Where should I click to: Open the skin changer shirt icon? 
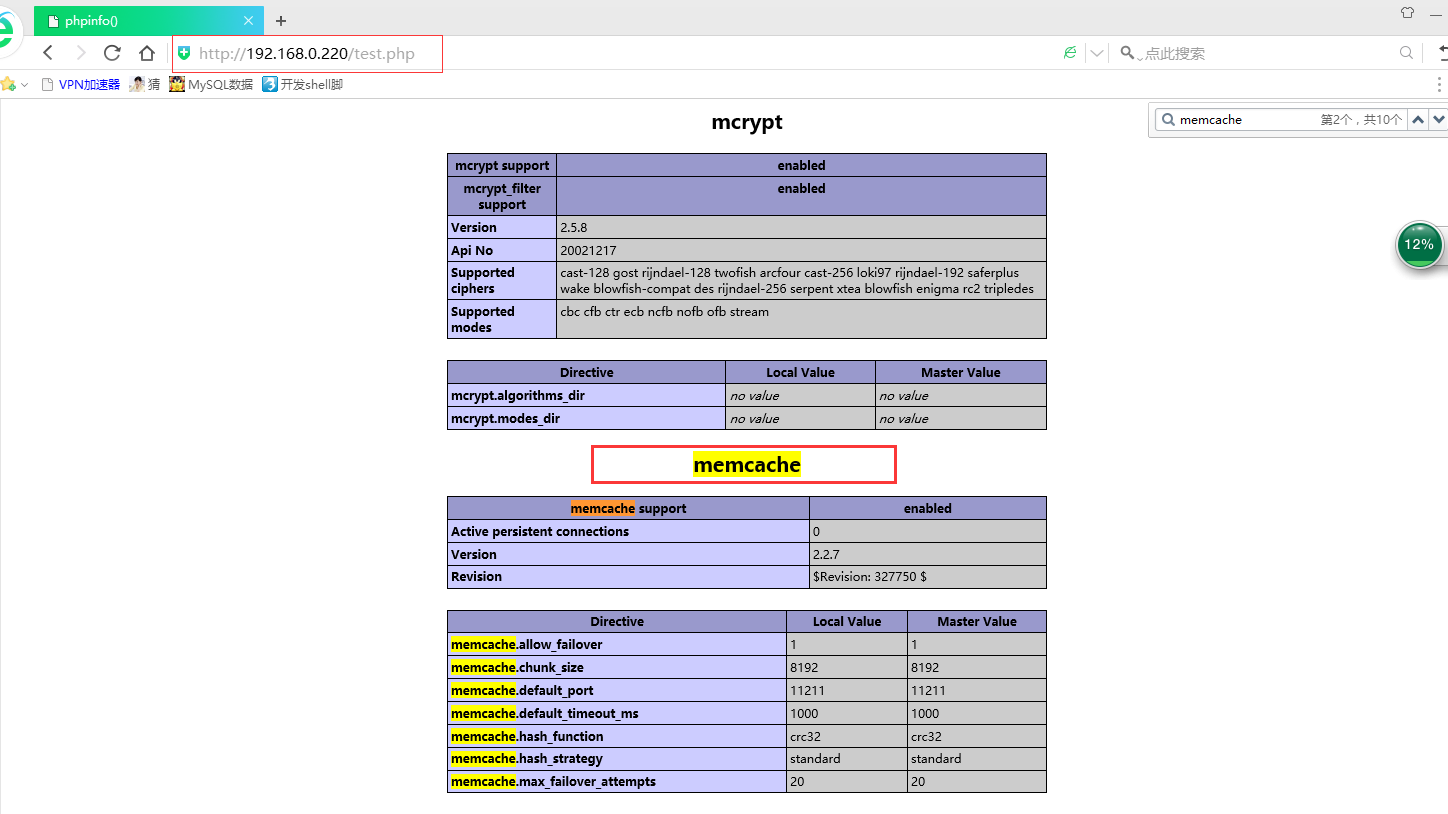tap(1408, 13)
